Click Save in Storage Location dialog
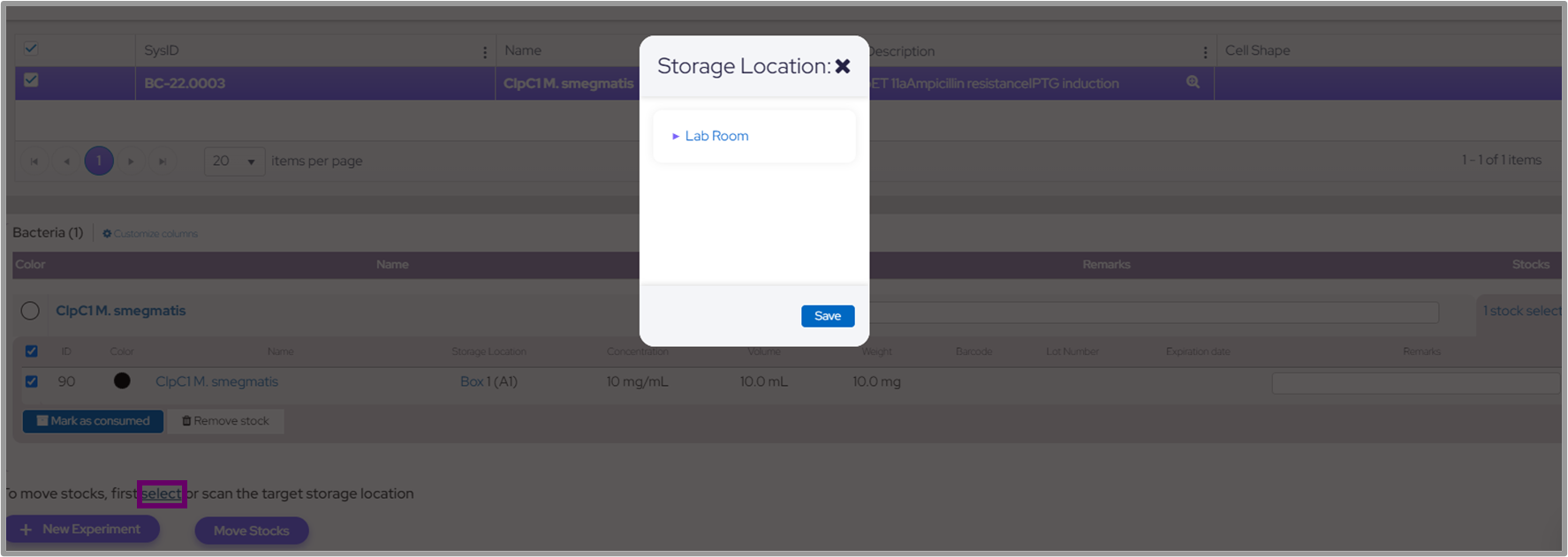 tap(827, 316)
